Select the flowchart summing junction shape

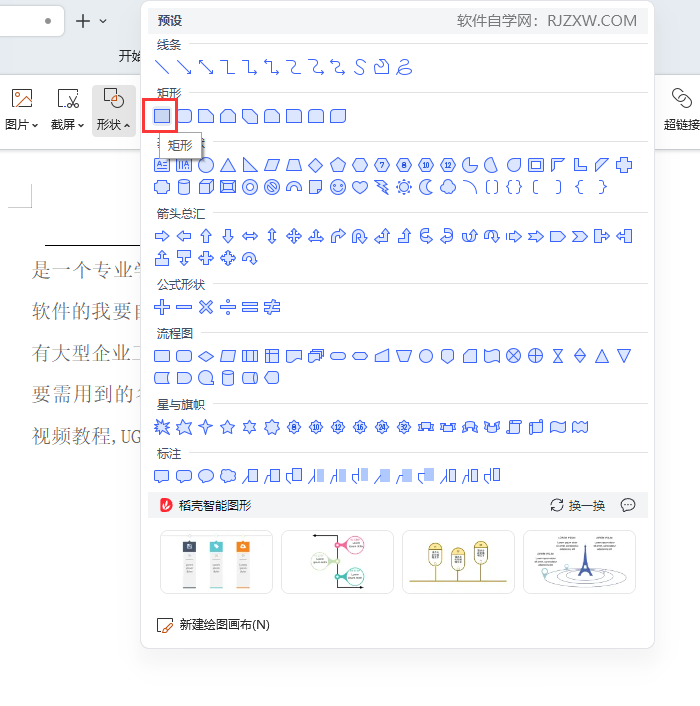coord(514,356)
